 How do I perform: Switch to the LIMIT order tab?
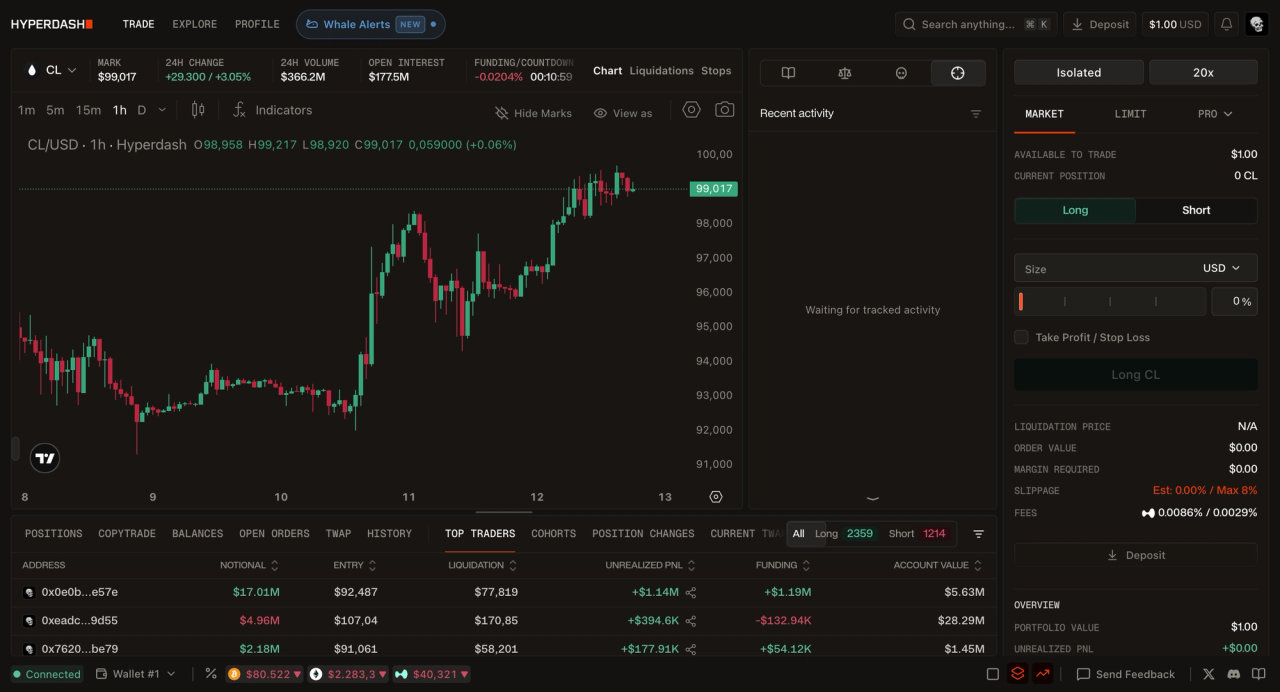point(1130,114)
